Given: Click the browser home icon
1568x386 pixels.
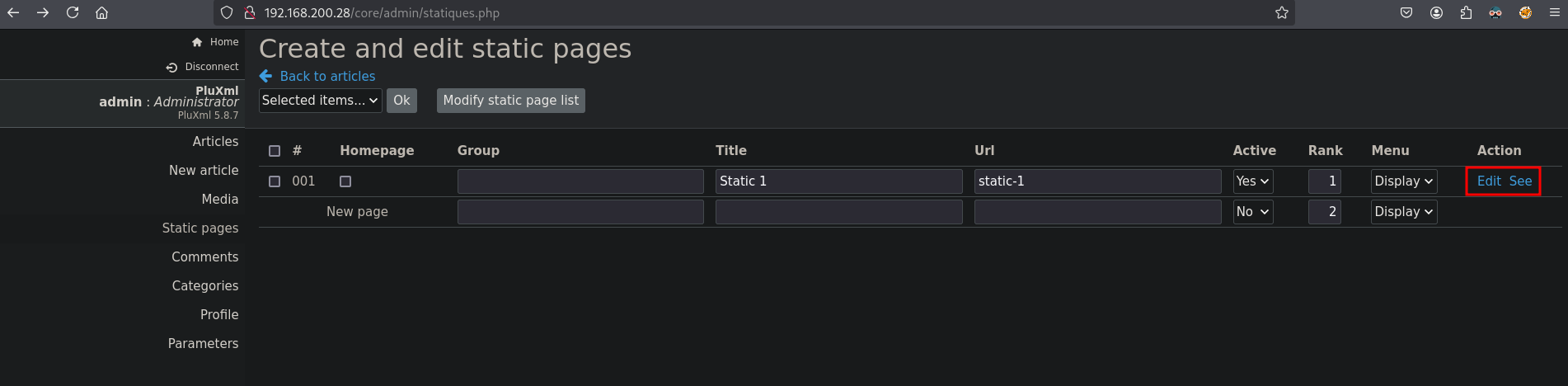Looking at the screenshot, I should point(101,12).
